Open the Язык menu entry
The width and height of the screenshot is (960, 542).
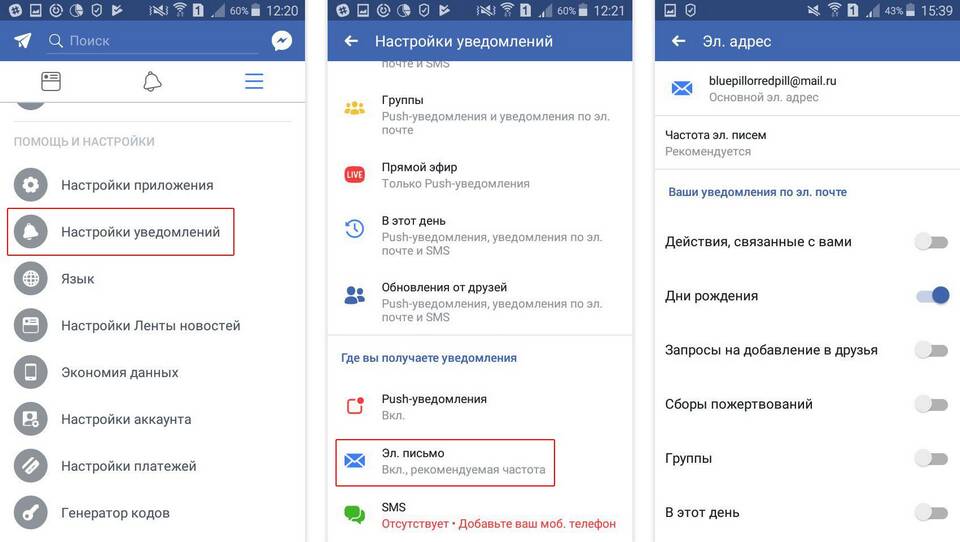click(153, 279)
